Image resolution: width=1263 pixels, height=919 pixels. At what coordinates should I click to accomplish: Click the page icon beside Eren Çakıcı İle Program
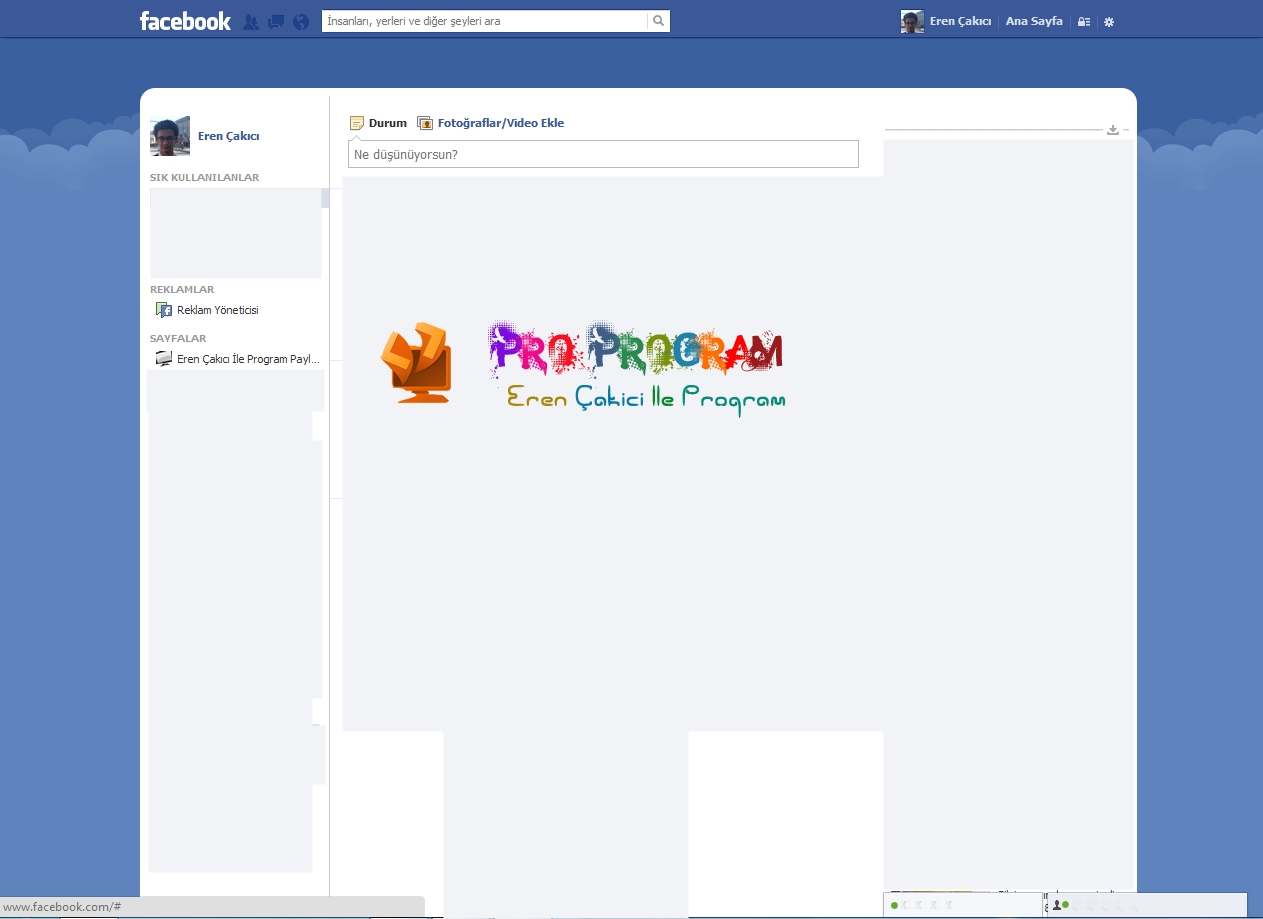point(164,359)
